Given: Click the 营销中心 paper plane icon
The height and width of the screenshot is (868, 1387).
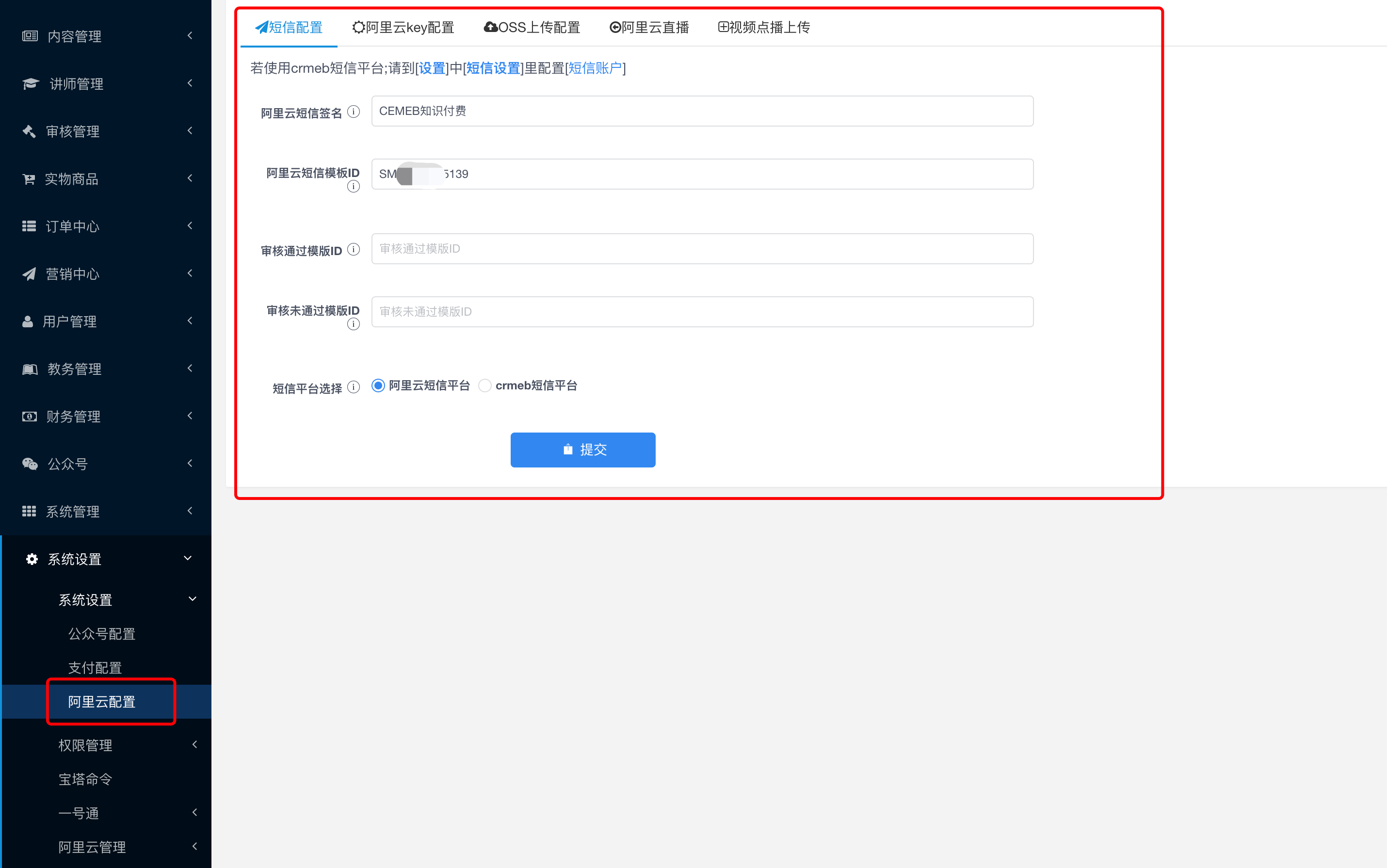Looking at the screenshot, I should click(x=29, y=274).
